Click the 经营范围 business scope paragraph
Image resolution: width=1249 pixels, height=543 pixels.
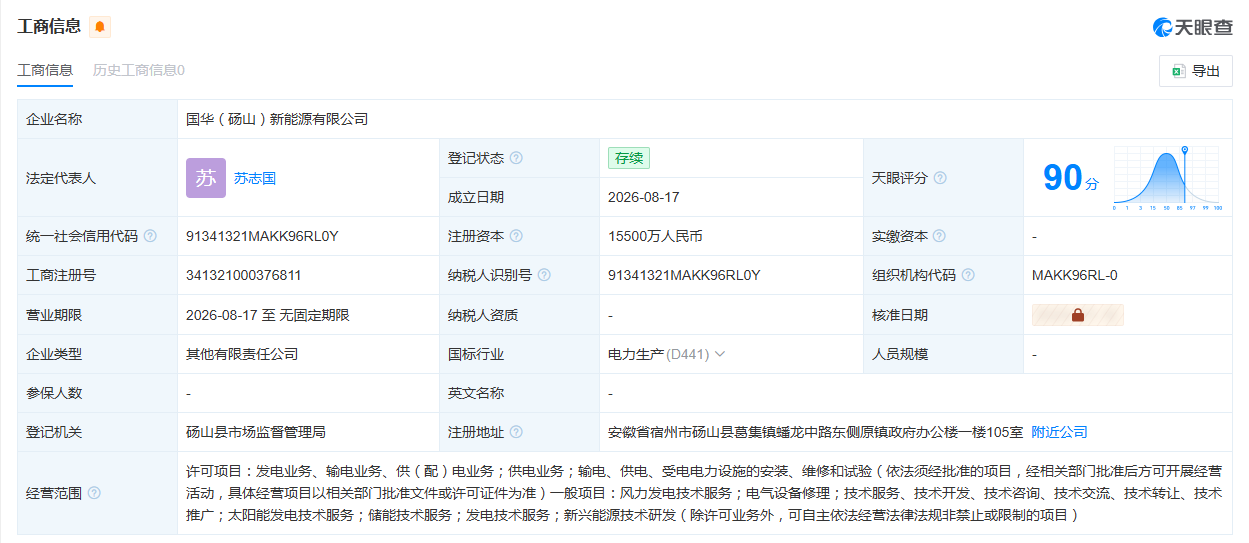704,493
